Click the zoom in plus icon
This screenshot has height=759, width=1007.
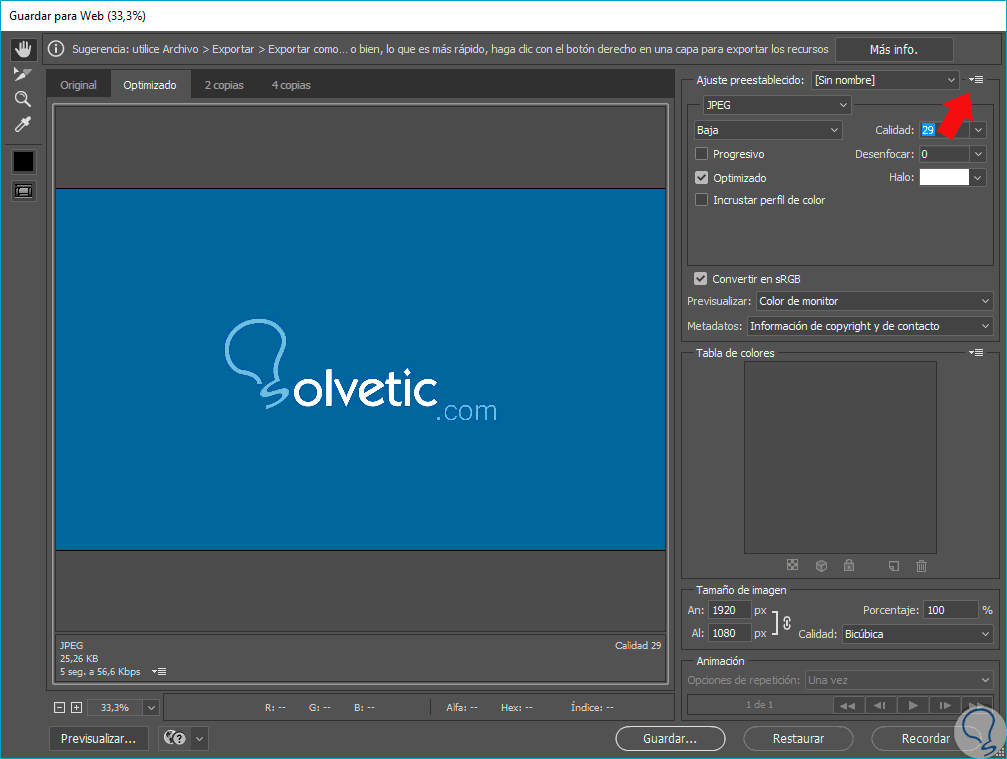[76, 708]
